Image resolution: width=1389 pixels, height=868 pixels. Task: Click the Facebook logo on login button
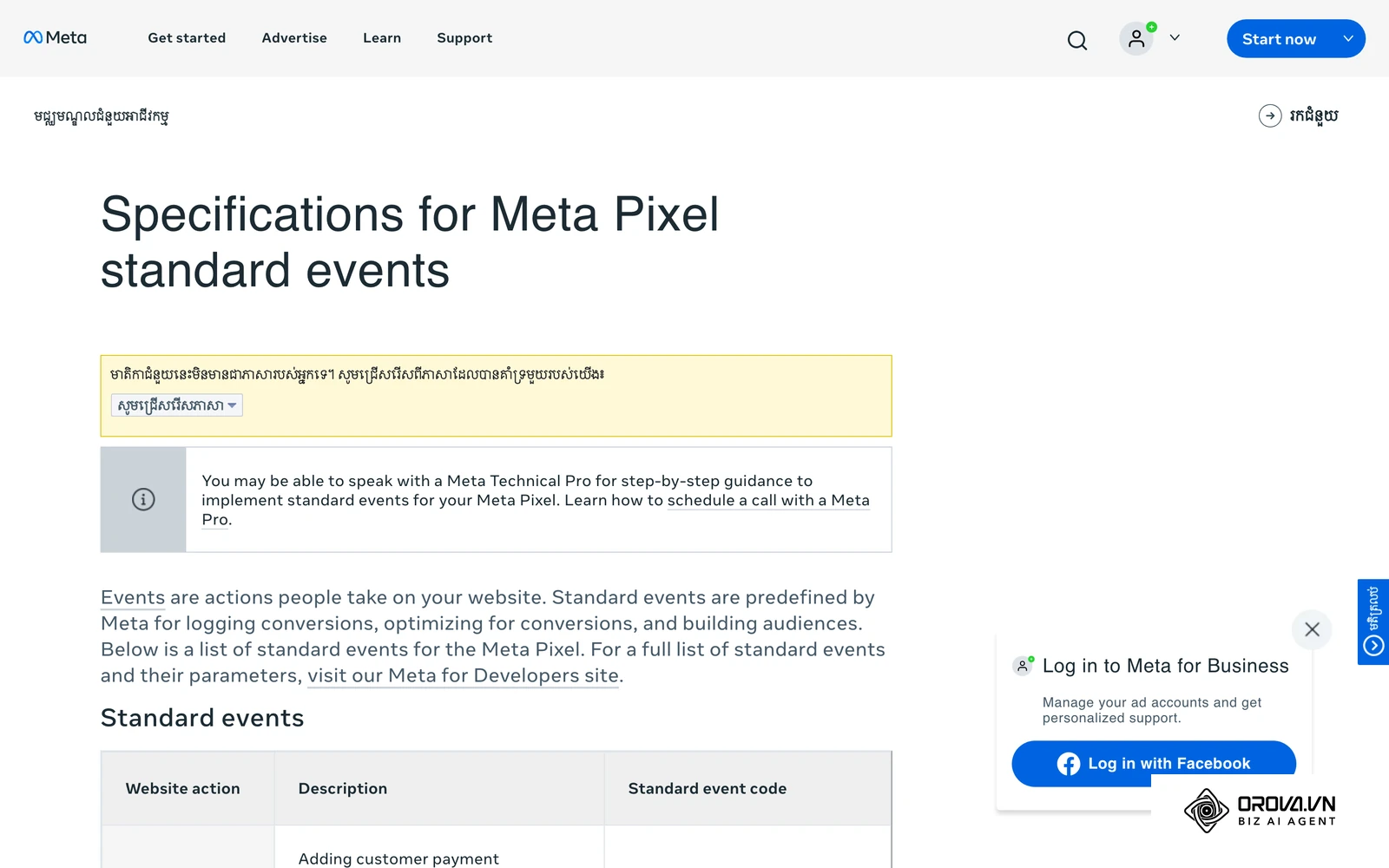tap(1069, 764)
